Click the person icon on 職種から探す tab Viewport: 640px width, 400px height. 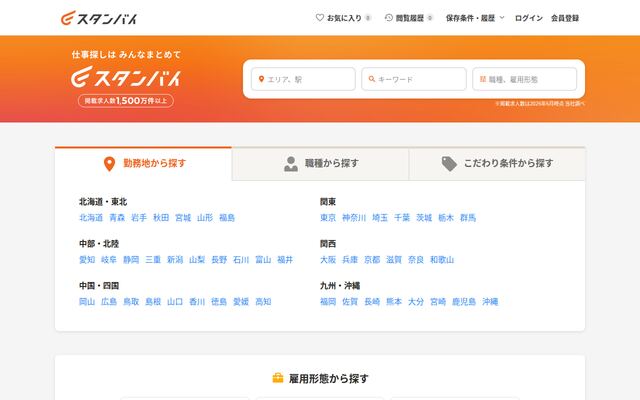click(291, 164)
